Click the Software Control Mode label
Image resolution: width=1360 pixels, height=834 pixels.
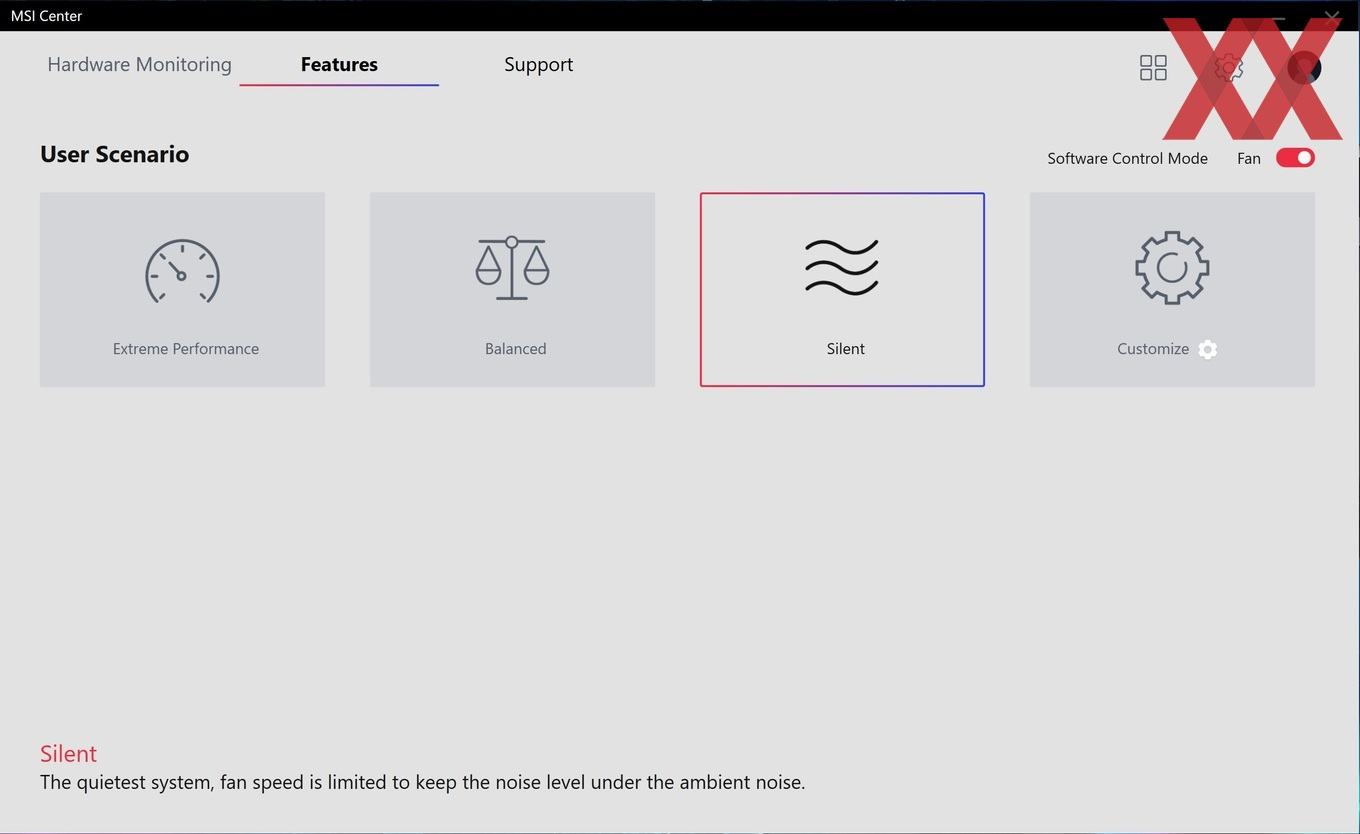(1127, 158)
